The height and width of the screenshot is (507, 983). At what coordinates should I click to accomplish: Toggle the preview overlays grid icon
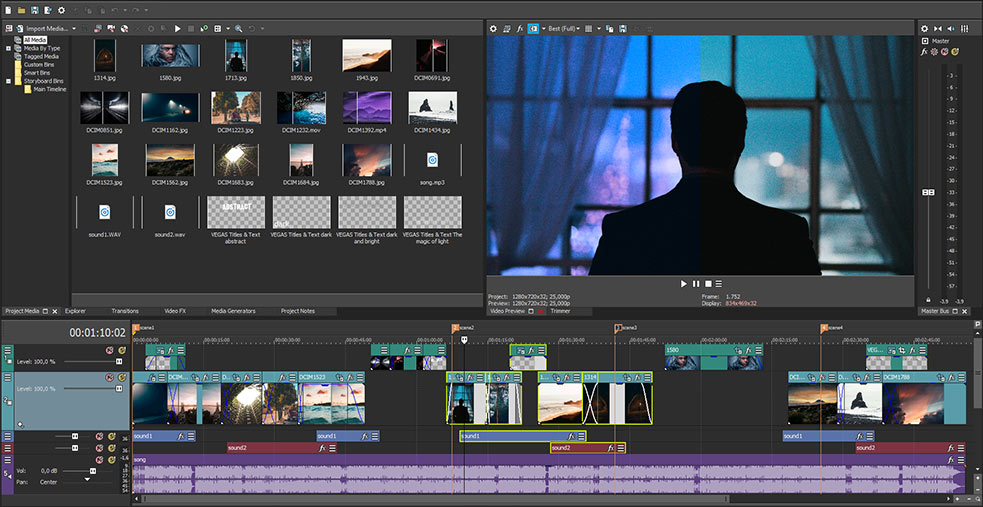[x=589, y=29]
